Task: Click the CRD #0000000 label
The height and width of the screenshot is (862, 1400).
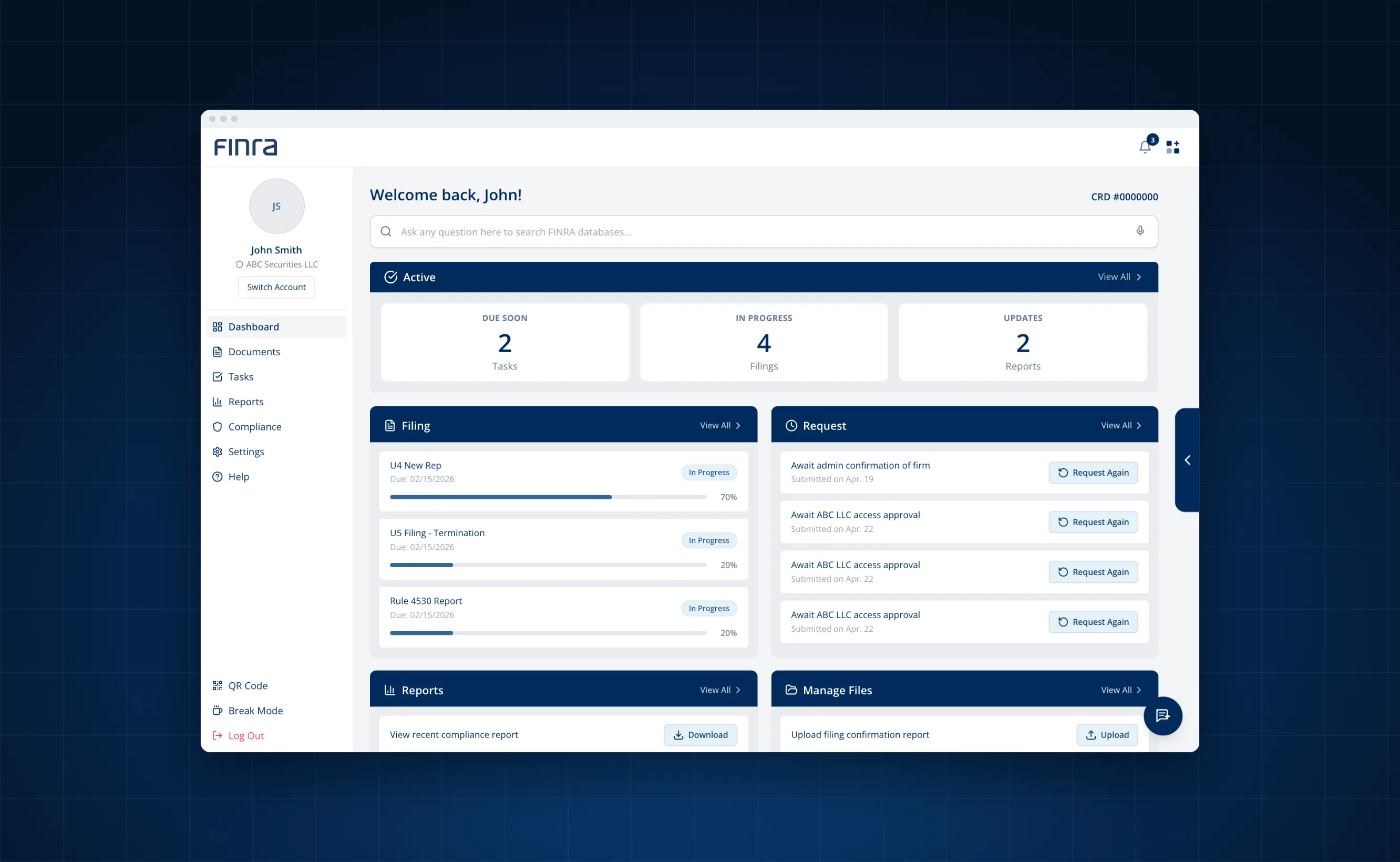Action: point(1124,197)
